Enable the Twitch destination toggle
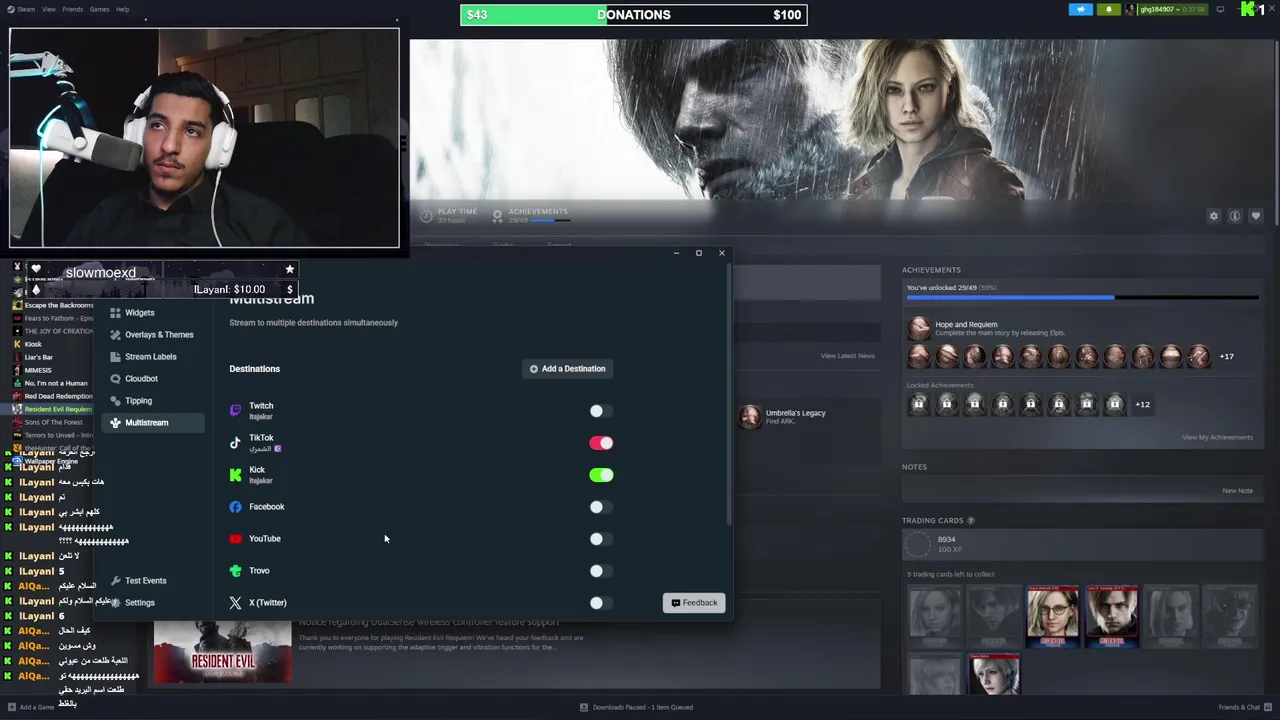Viewport: 1280px width, 720px height. (600, 411)
